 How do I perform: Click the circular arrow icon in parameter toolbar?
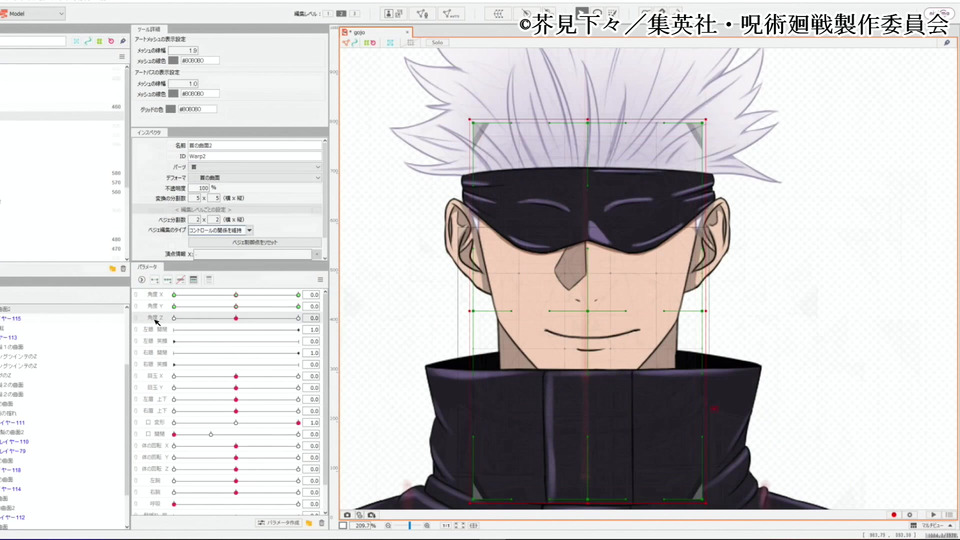point(141,280)
